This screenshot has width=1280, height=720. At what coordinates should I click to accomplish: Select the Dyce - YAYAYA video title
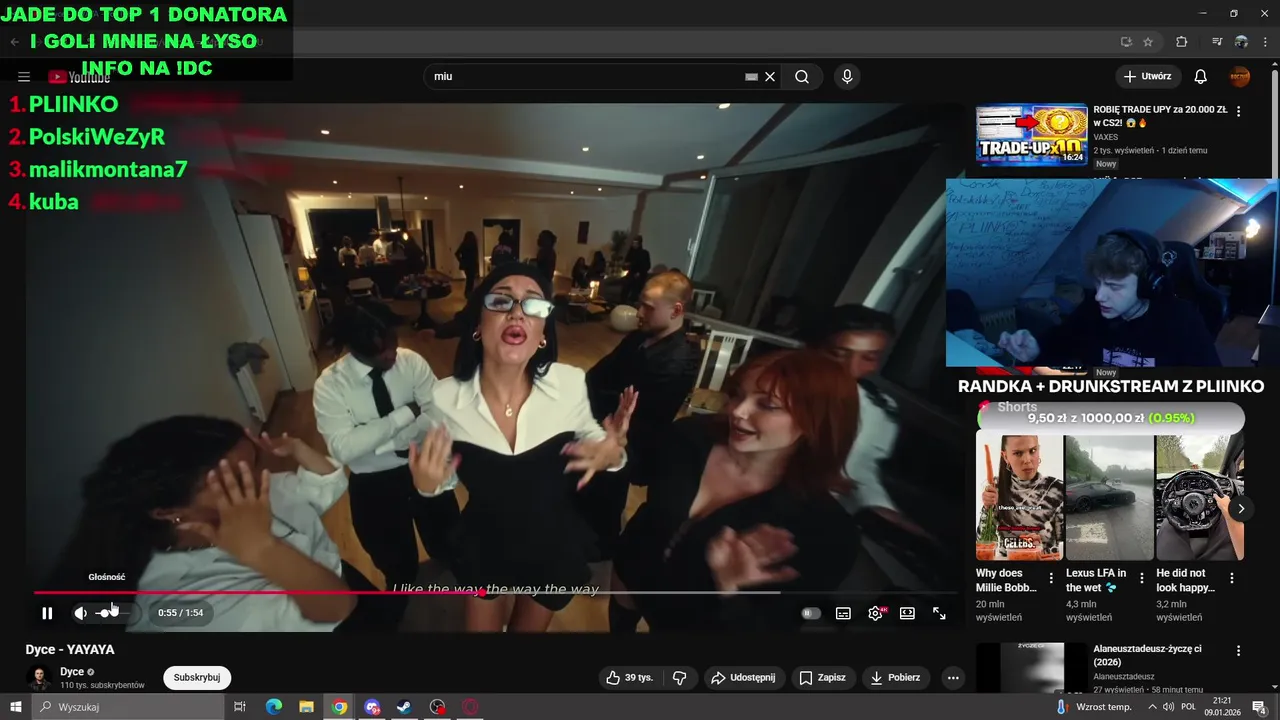[x=70, y=649]
